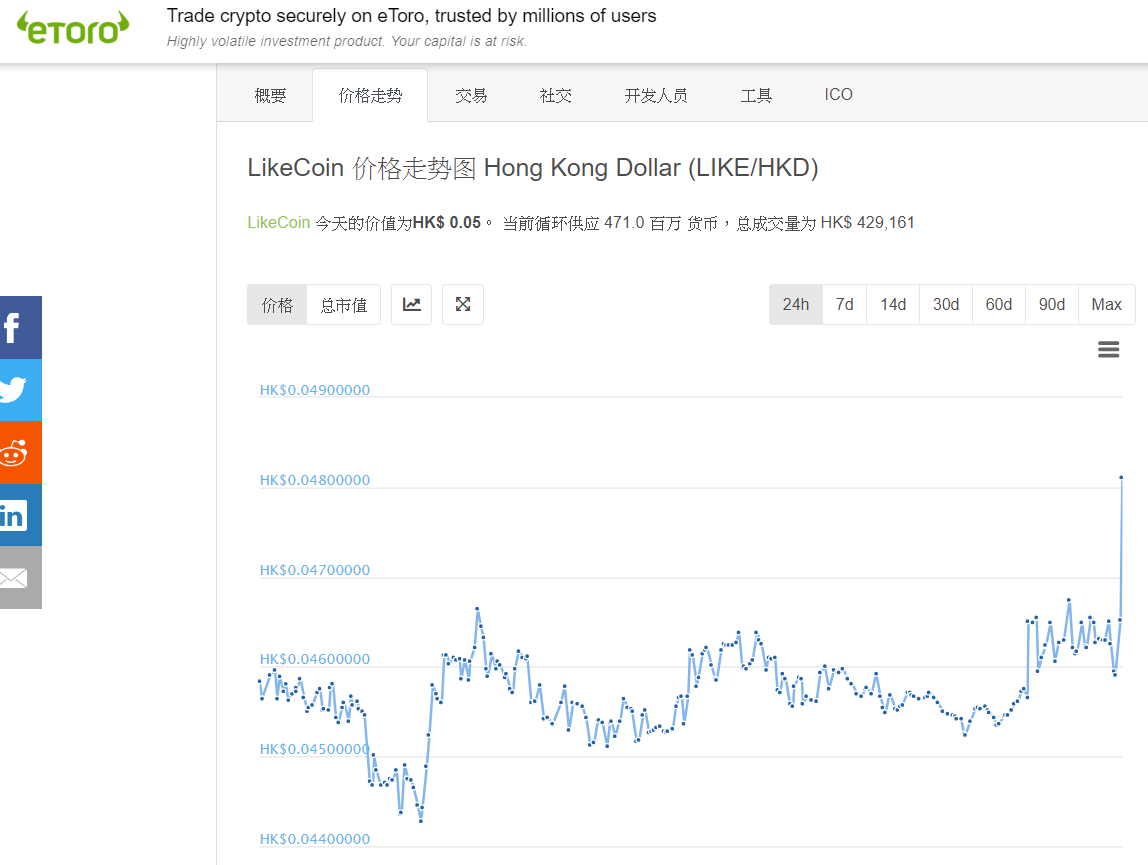Set chart range to 60d
The width and height of the screenshot is (1148, 865).
point(999,305)
